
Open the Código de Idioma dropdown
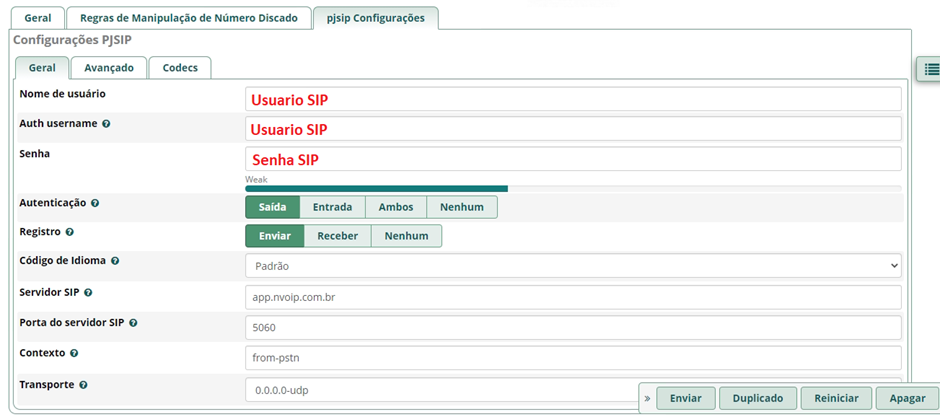[573, 266]
